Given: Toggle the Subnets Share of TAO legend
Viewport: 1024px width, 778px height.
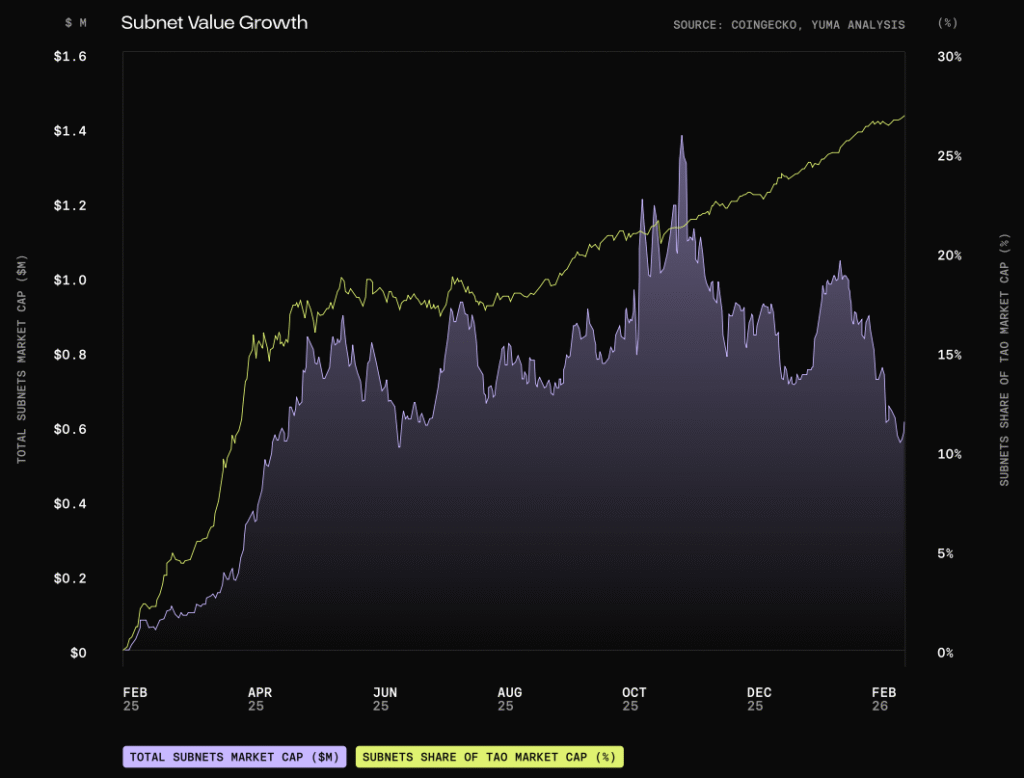Looking at the screenshot, I should pyautogui.click(x=489, y=757).
